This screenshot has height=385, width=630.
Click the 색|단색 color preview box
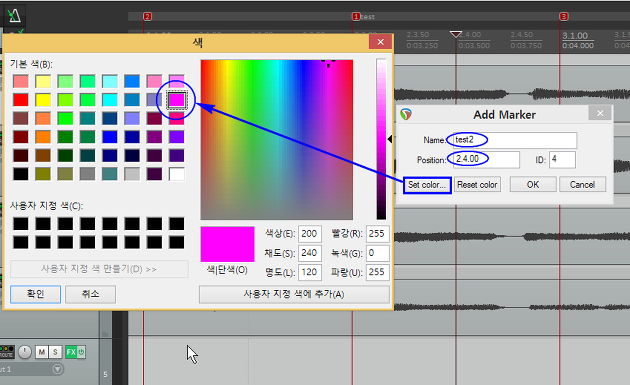(227, 244)
